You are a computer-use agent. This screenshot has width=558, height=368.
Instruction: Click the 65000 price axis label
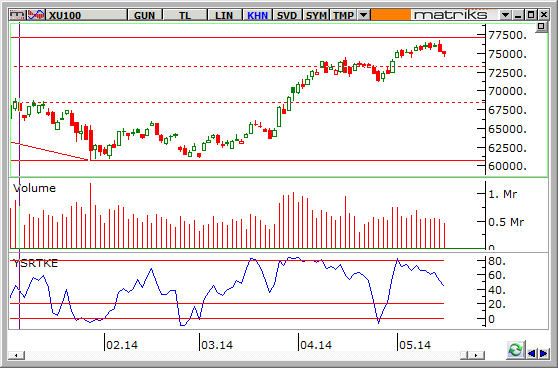click(507, 129)
